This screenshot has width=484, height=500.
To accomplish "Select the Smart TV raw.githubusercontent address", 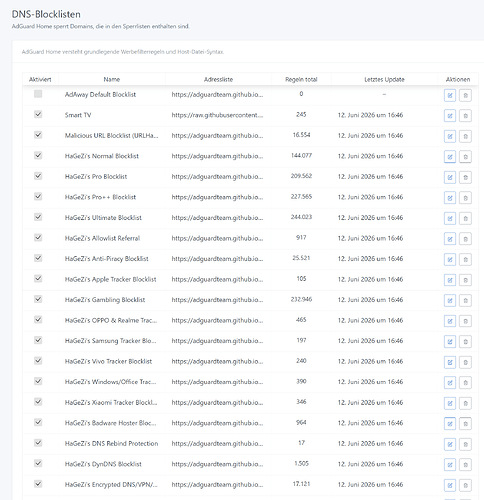I will tap(217, 115).
